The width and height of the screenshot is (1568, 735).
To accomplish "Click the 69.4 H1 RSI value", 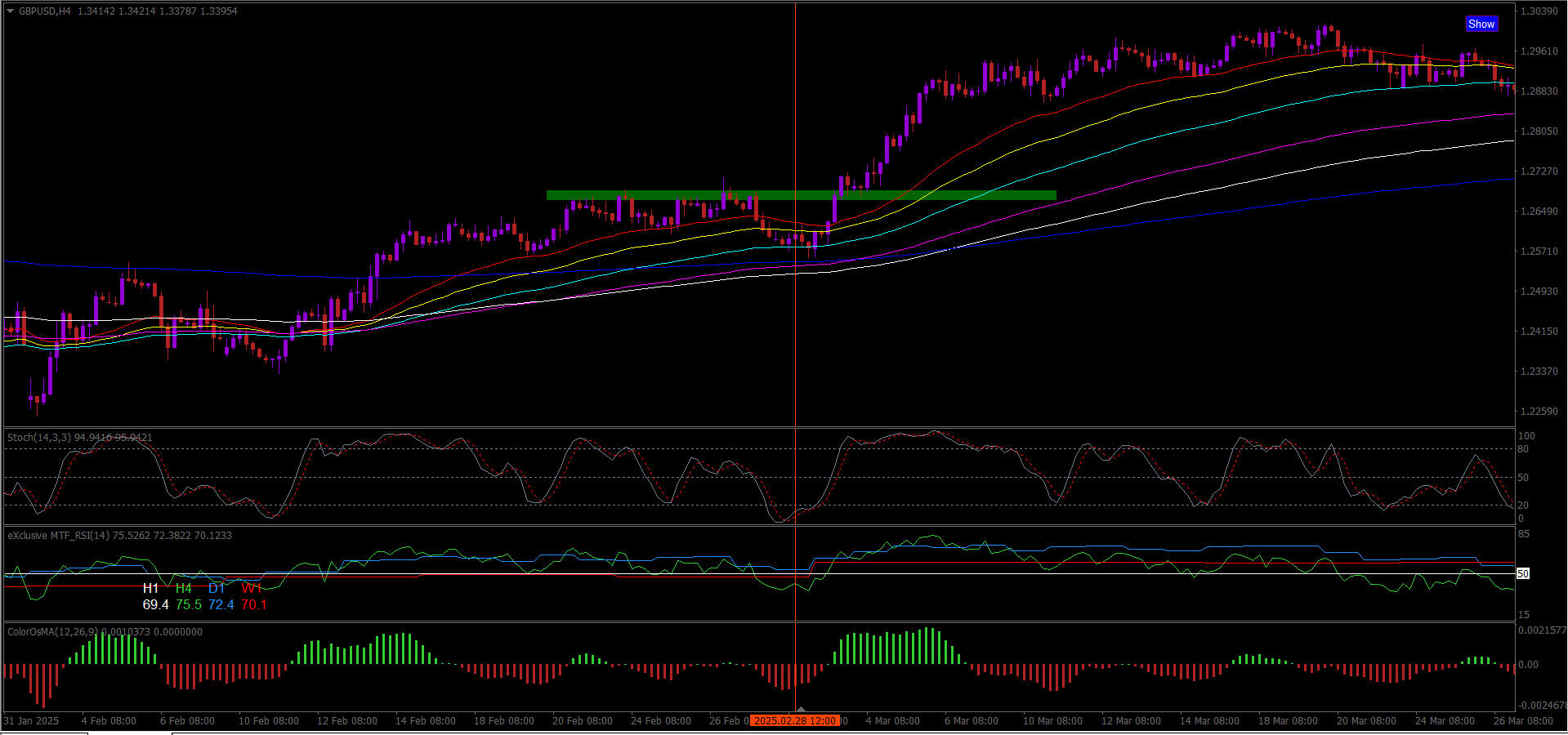I will (155, 605).
